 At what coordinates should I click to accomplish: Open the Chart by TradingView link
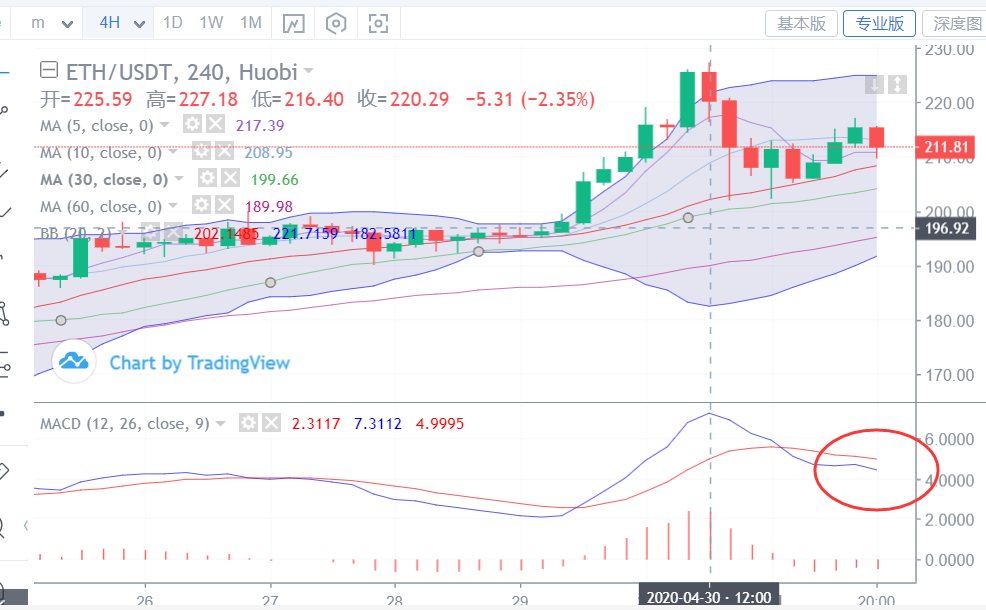pyautogui.click(x=199, y=363)
